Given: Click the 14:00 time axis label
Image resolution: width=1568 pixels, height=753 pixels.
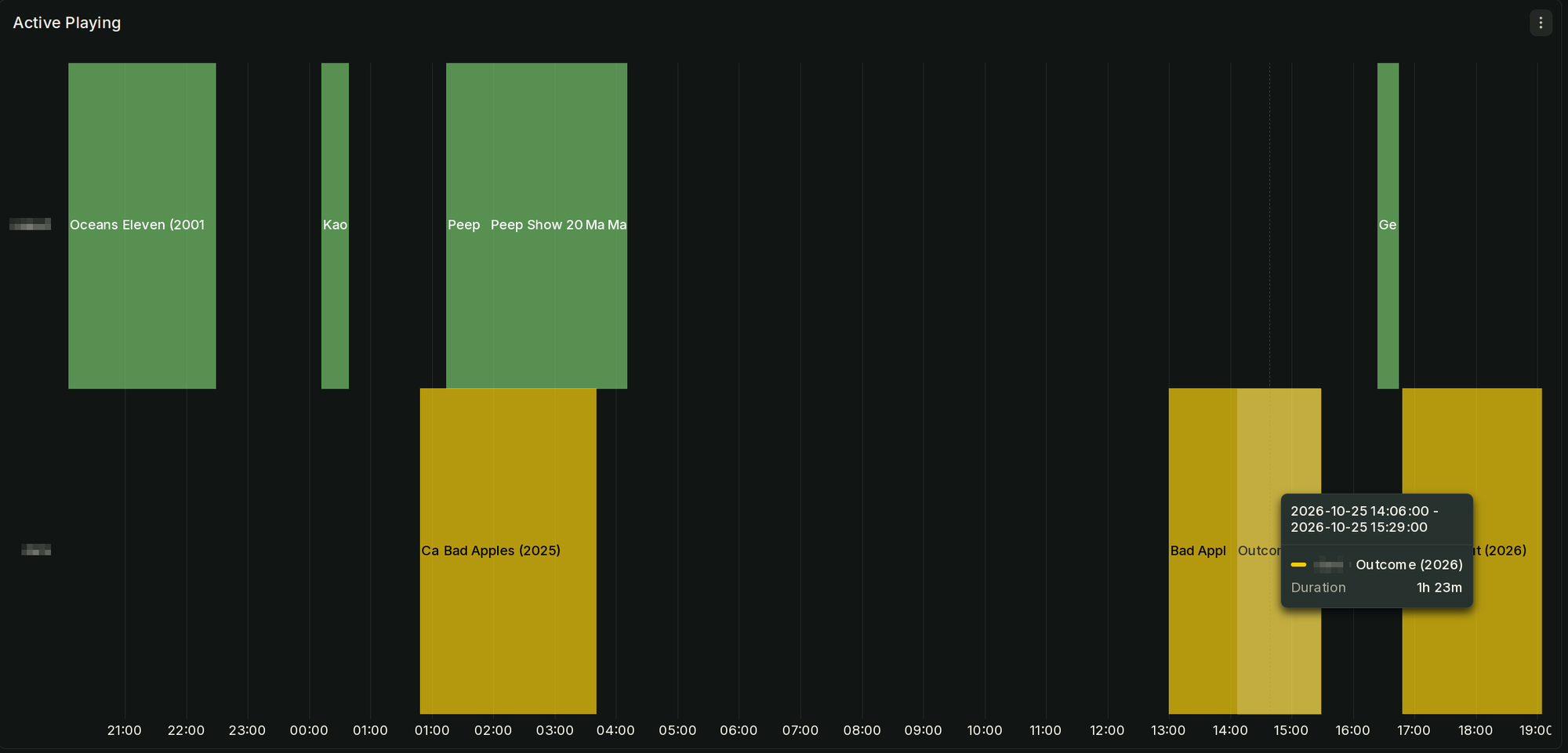Looking at the screenshot, I should point(1230,730).
